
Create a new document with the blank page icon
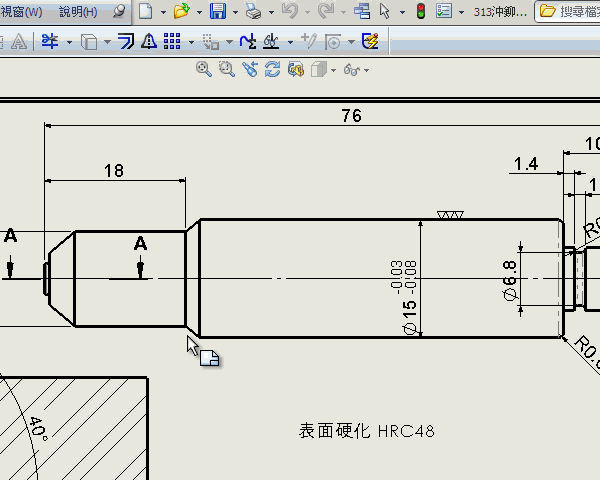[x=146, y=11]
